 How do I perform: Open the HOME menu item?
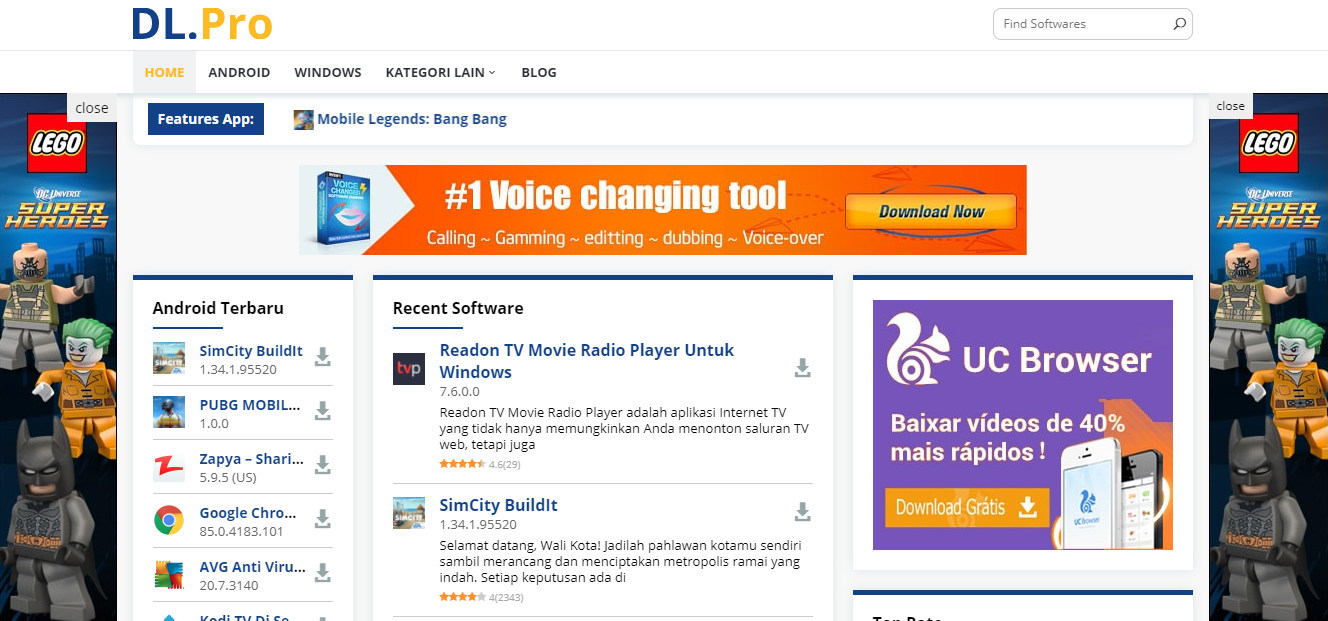[x=165, y=72]
